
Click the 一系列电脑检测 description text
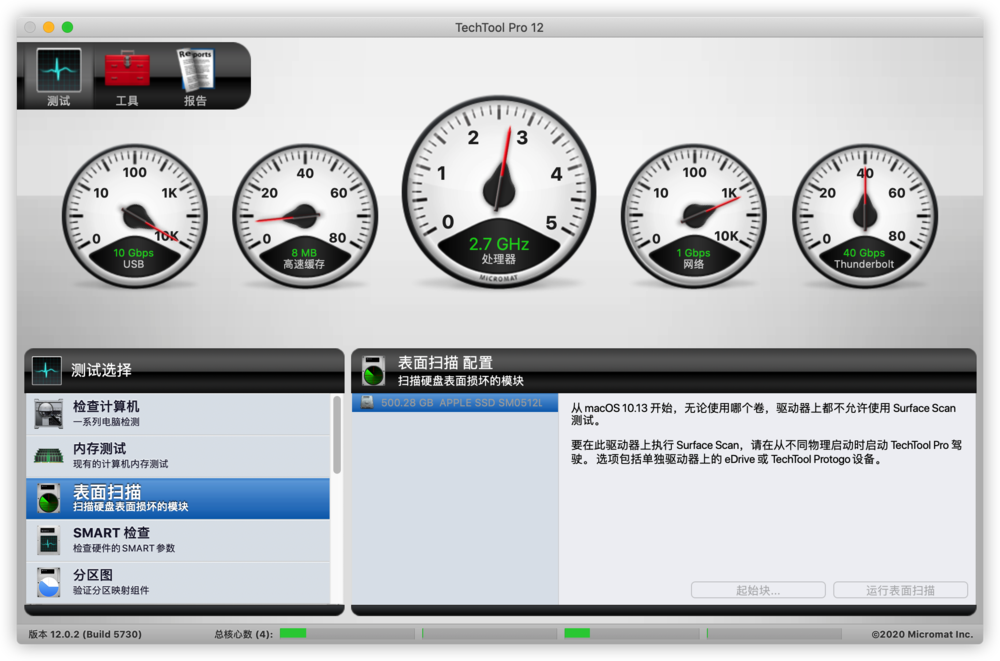pyautogui.click(x=106, y=422)
